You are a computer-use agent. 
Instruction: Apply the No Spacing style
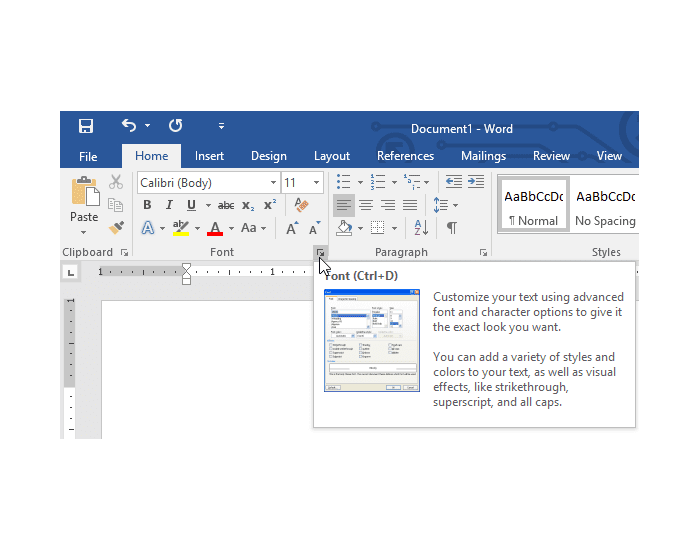tap(605, 205)
